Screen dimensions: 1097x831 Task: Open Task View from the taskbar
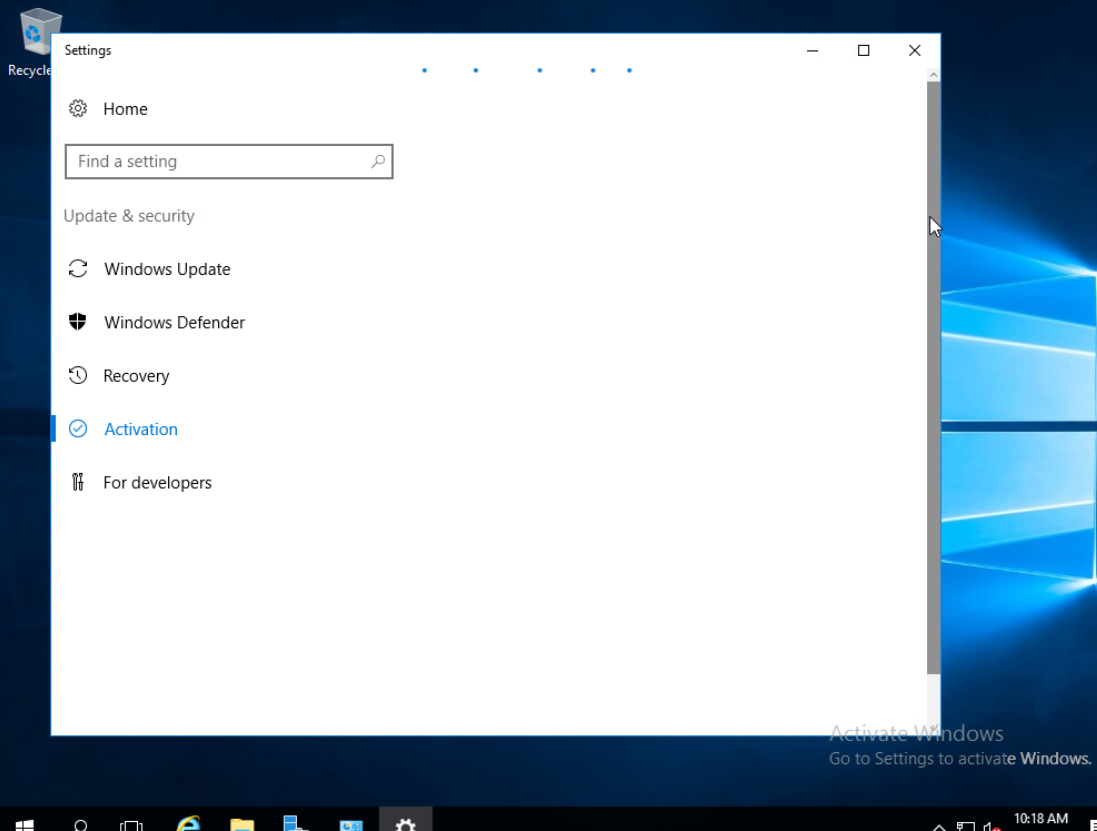[x=132, y=824]
